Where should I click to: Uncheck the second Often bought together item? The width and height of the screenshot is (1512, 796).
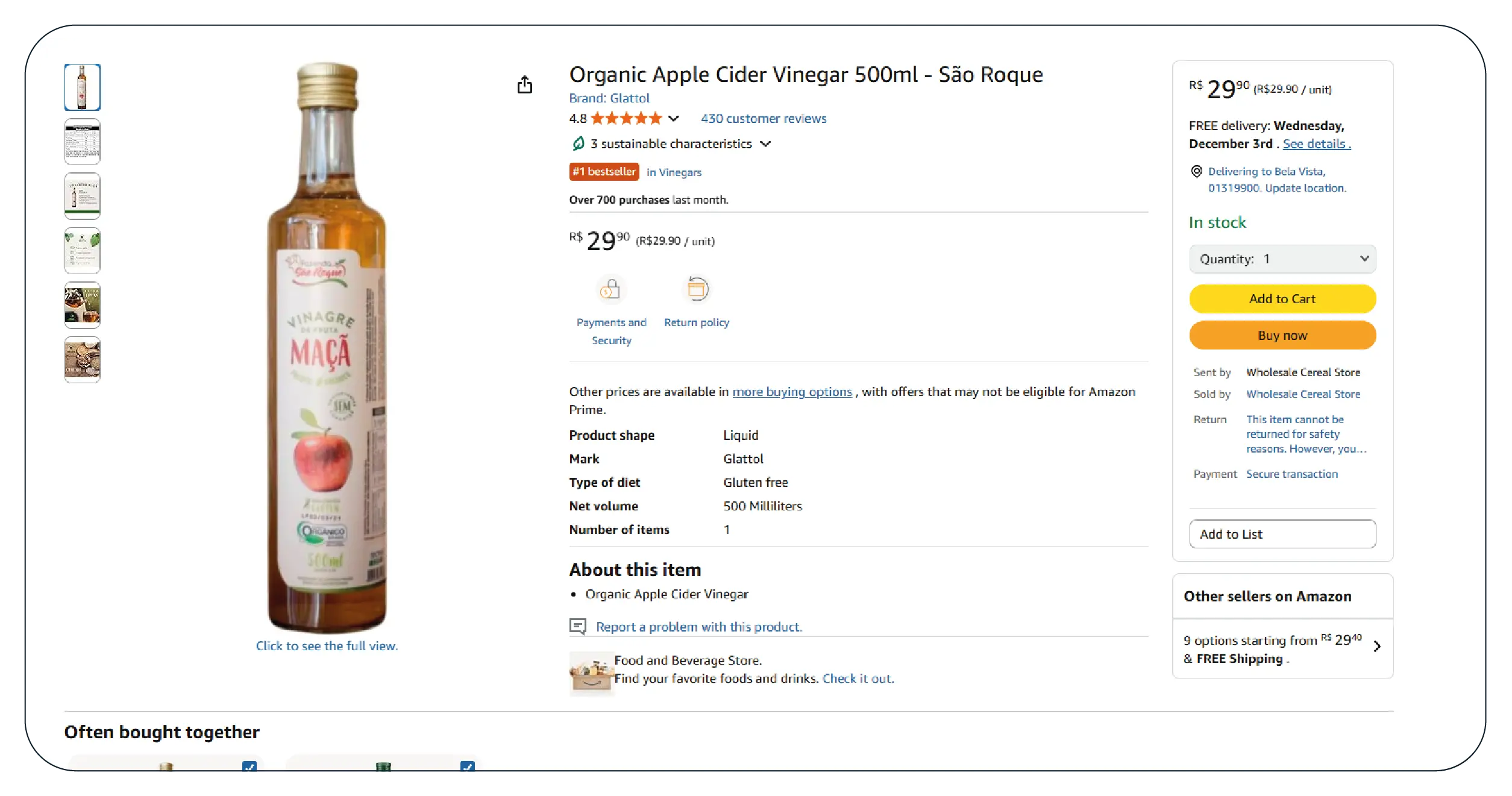pos(467,767)
